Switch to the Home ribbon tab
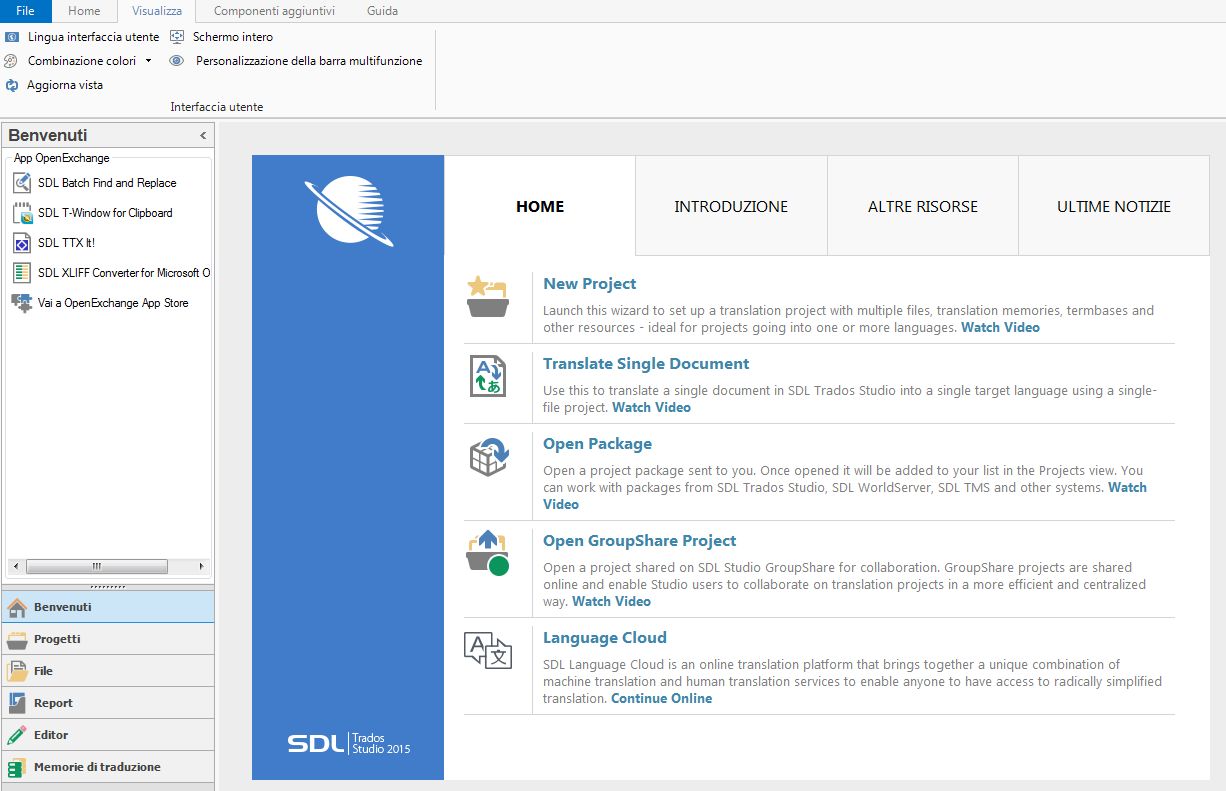The height and width of the screenshot is (791, 1226). coord(84,11)
